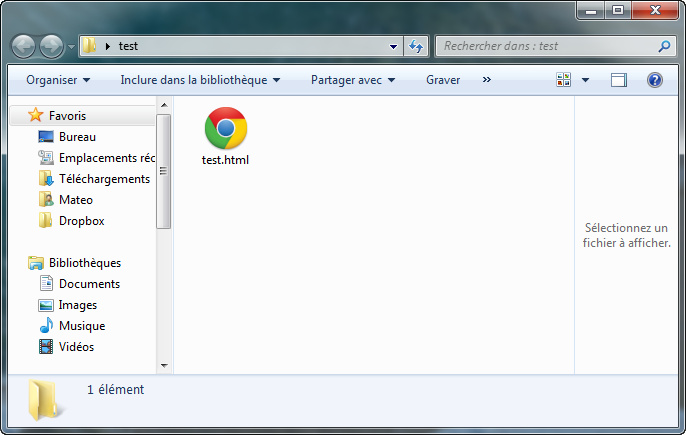The width and height of the screenshot is (686, 435).
Task: Click 'Sélectionnez un fichier à afficher' preview text
Action: pos(626,235)
